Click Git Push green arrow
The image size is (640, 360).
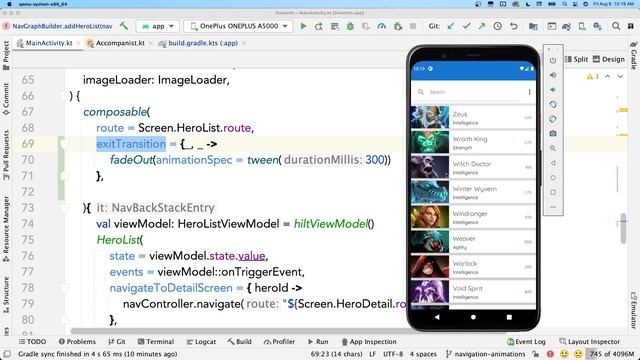pyautogui.click(x=482, y=26)
